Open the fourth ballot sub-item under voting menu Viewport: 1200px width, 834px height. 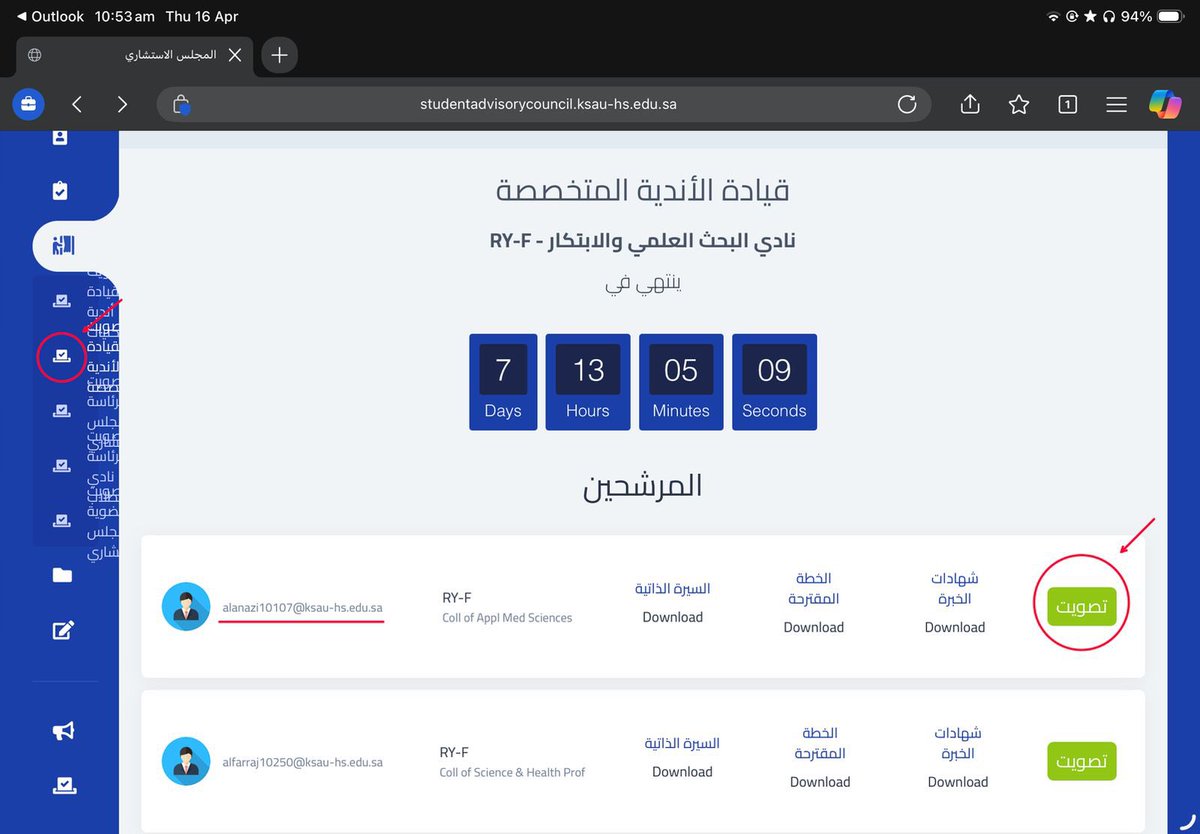click(x=62, y=465)
